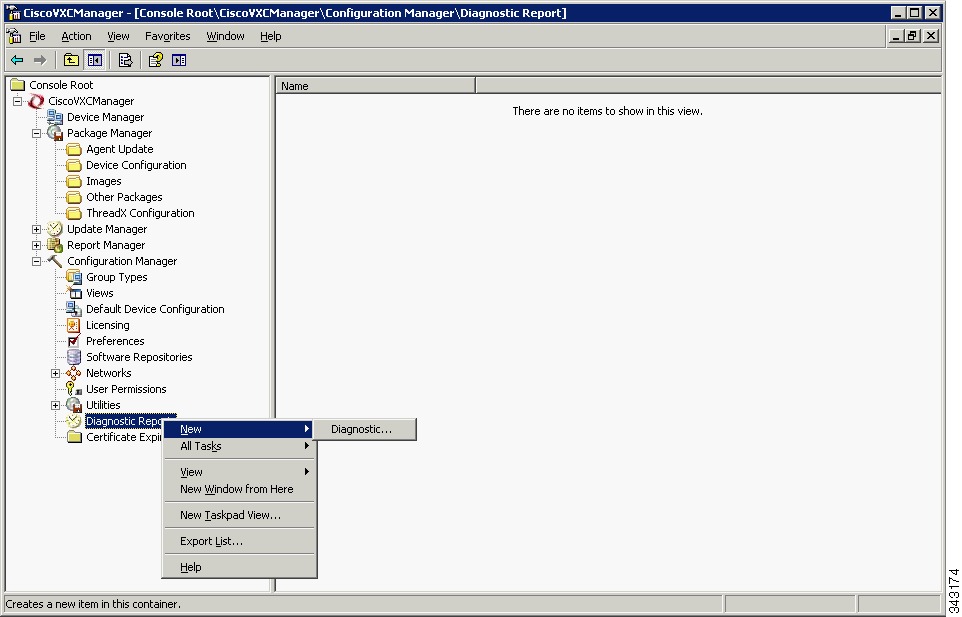Select the Software Repositories tree label
The height and width of the screenshot is (617, 962).
pyautogui.click(x=139, y=357)
